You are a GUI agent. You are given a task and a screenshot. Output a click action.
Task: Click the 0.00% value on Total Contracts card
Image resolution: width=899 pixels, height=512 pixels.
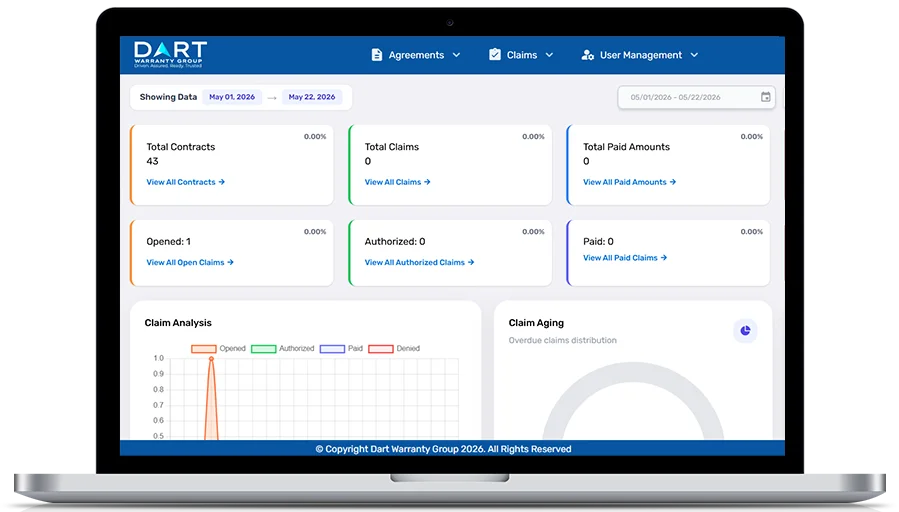[x=315, y=136]
